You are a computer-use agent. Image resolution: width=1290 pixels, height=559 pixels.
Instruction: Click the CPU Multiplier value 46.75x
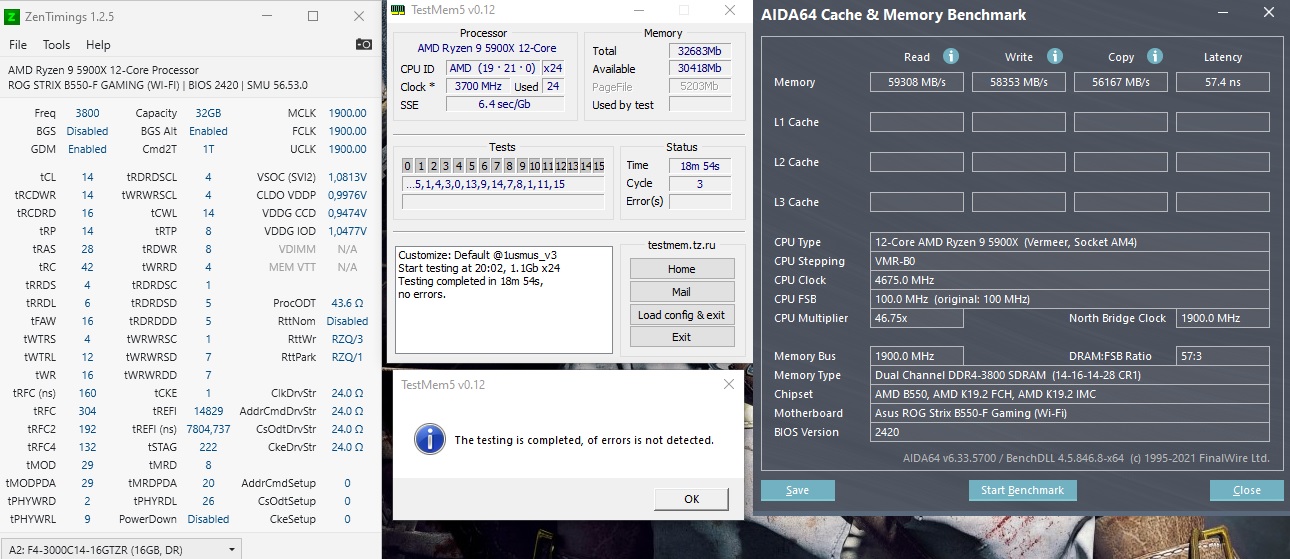tap(916, 318)
